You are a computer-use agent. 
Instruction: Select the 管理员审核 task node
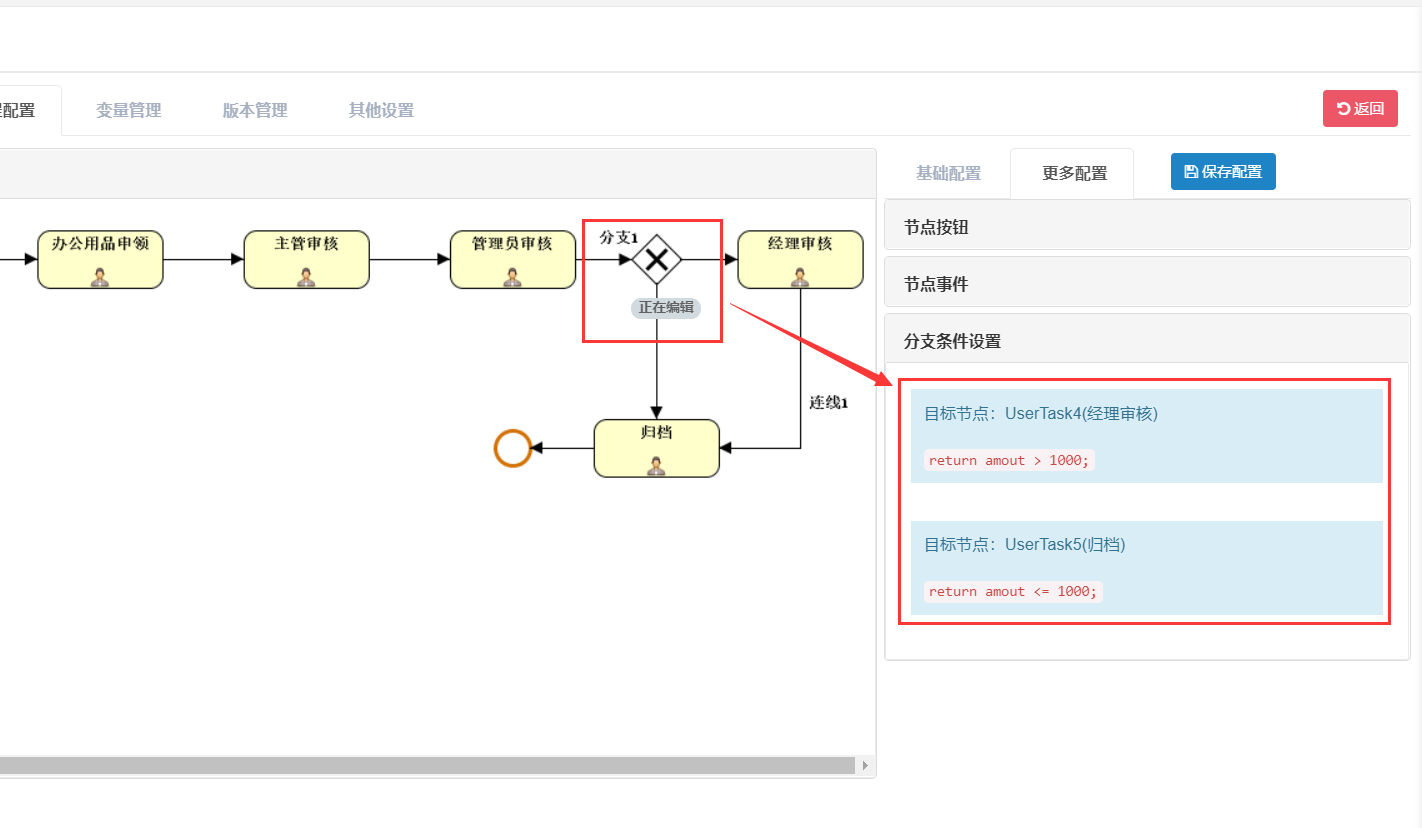[x=512, y=260]
